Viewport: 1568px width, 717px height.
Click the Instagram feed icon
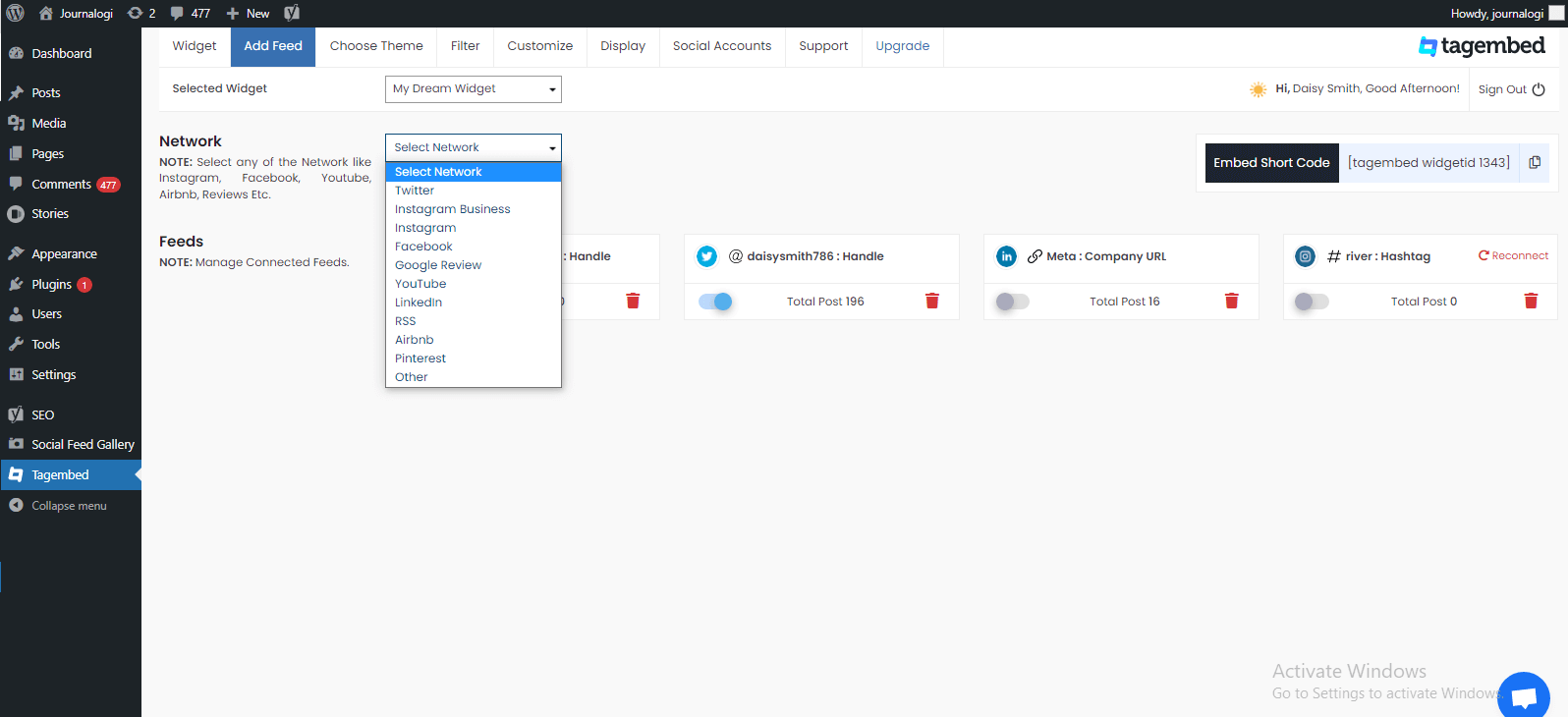tap(1306, 256)
